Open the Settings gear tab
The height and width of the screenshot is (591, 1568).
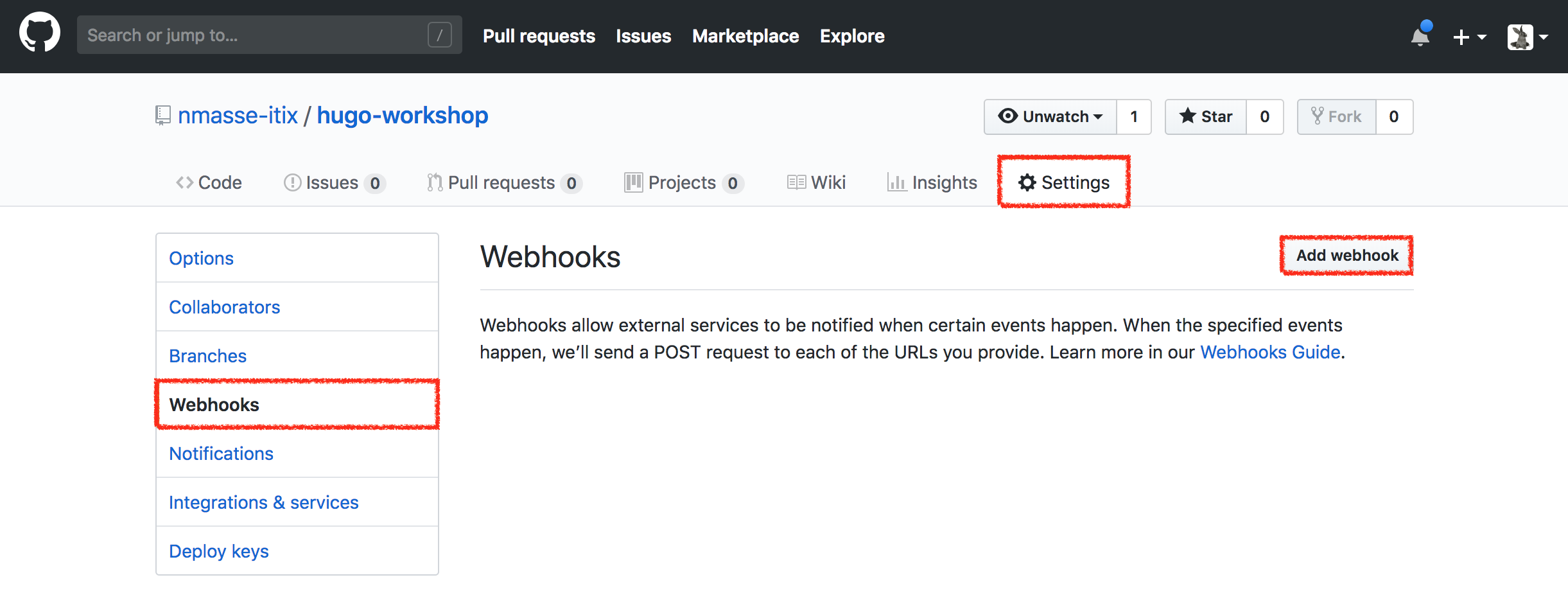1063,182
